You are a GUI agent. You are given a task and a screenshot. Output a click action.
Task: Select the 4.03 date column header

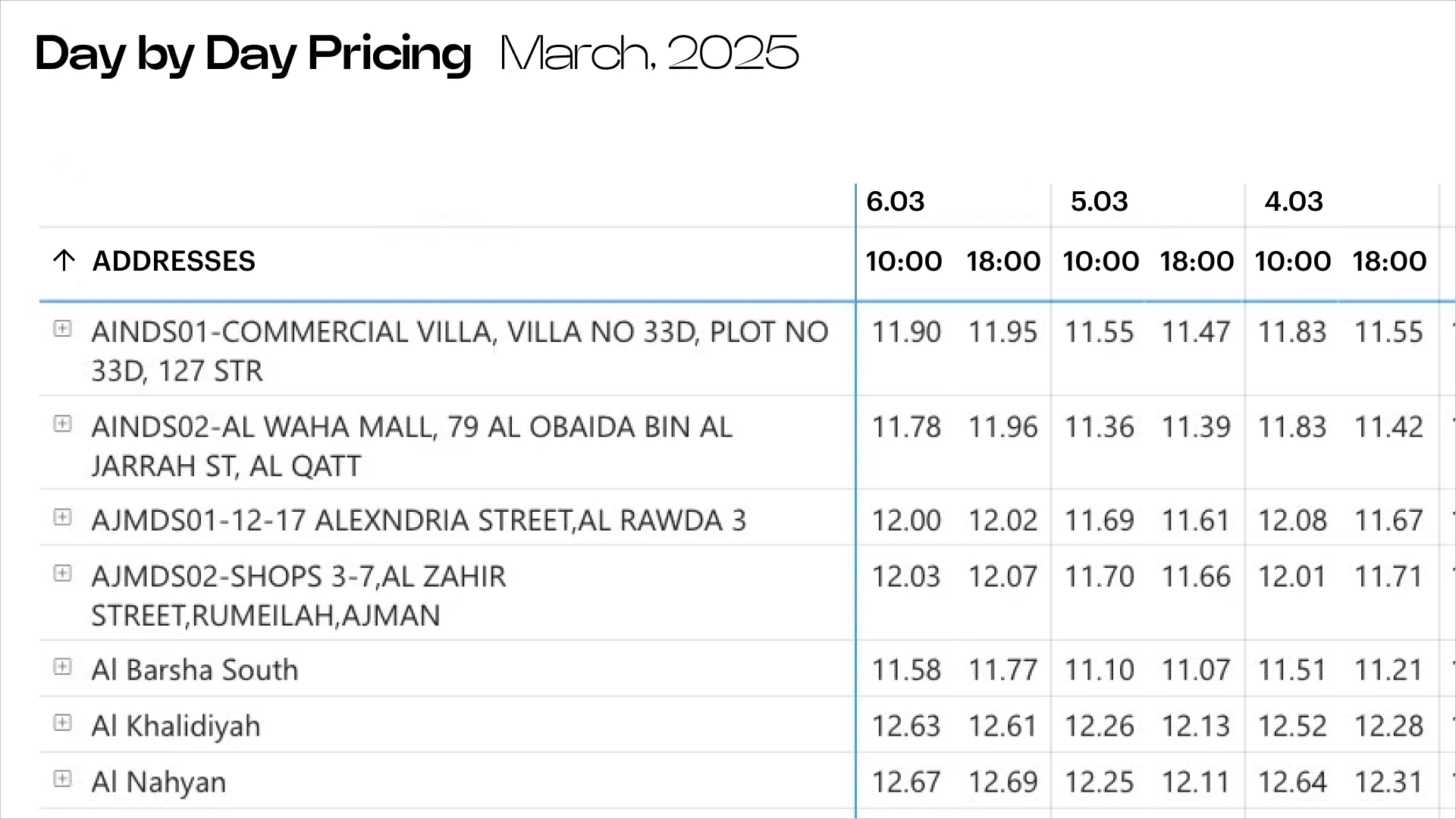click(1294, 202)
